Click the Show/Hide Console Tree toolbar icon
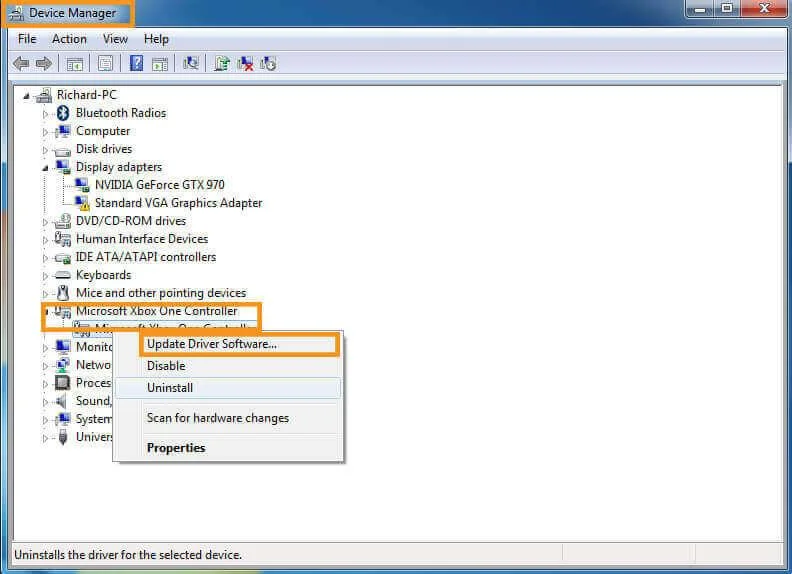Viewport: 792px width, 574px height. pos(75,64)
